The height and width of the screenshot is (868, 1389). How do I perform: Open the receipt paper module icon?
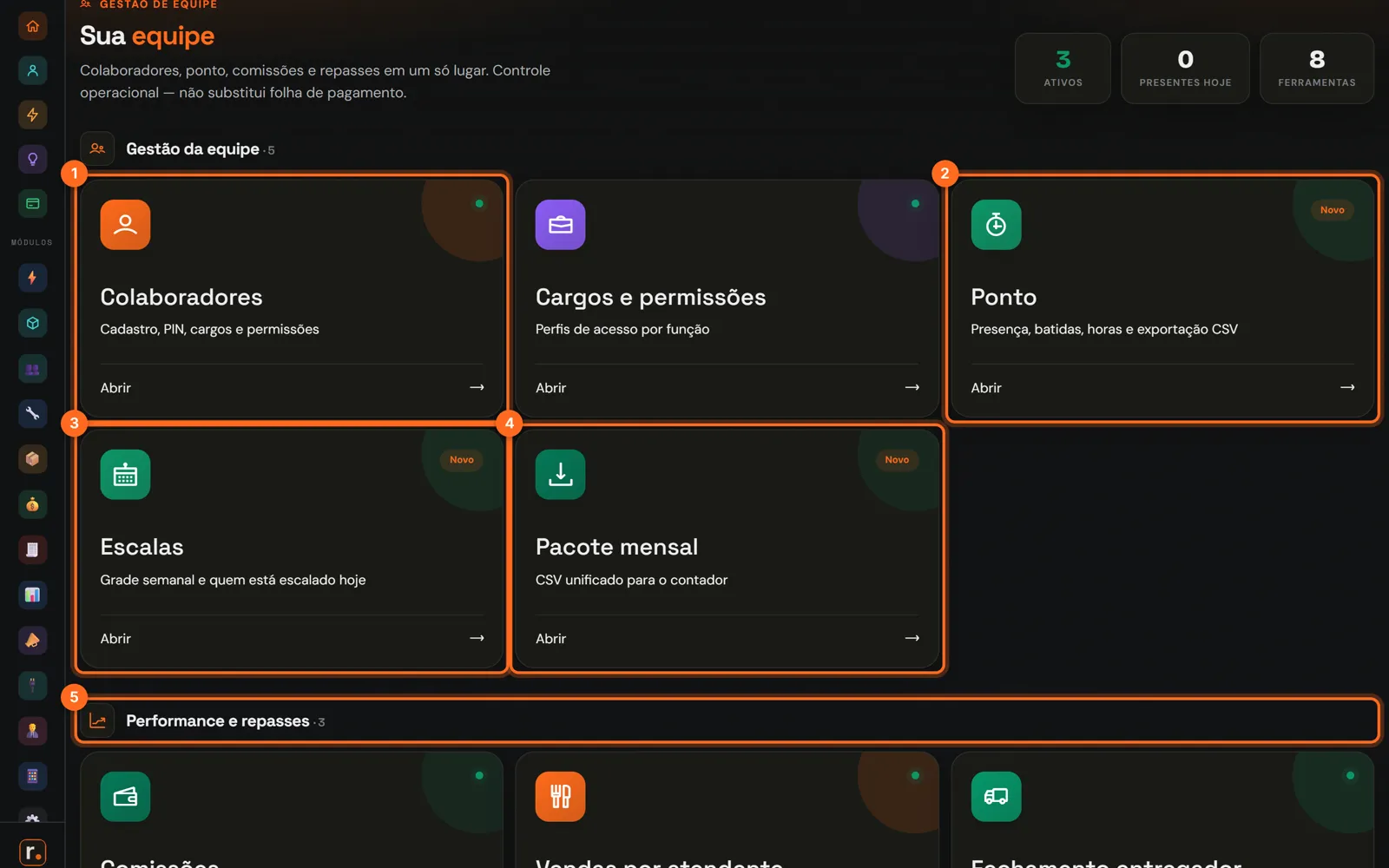tap(32, 549)
